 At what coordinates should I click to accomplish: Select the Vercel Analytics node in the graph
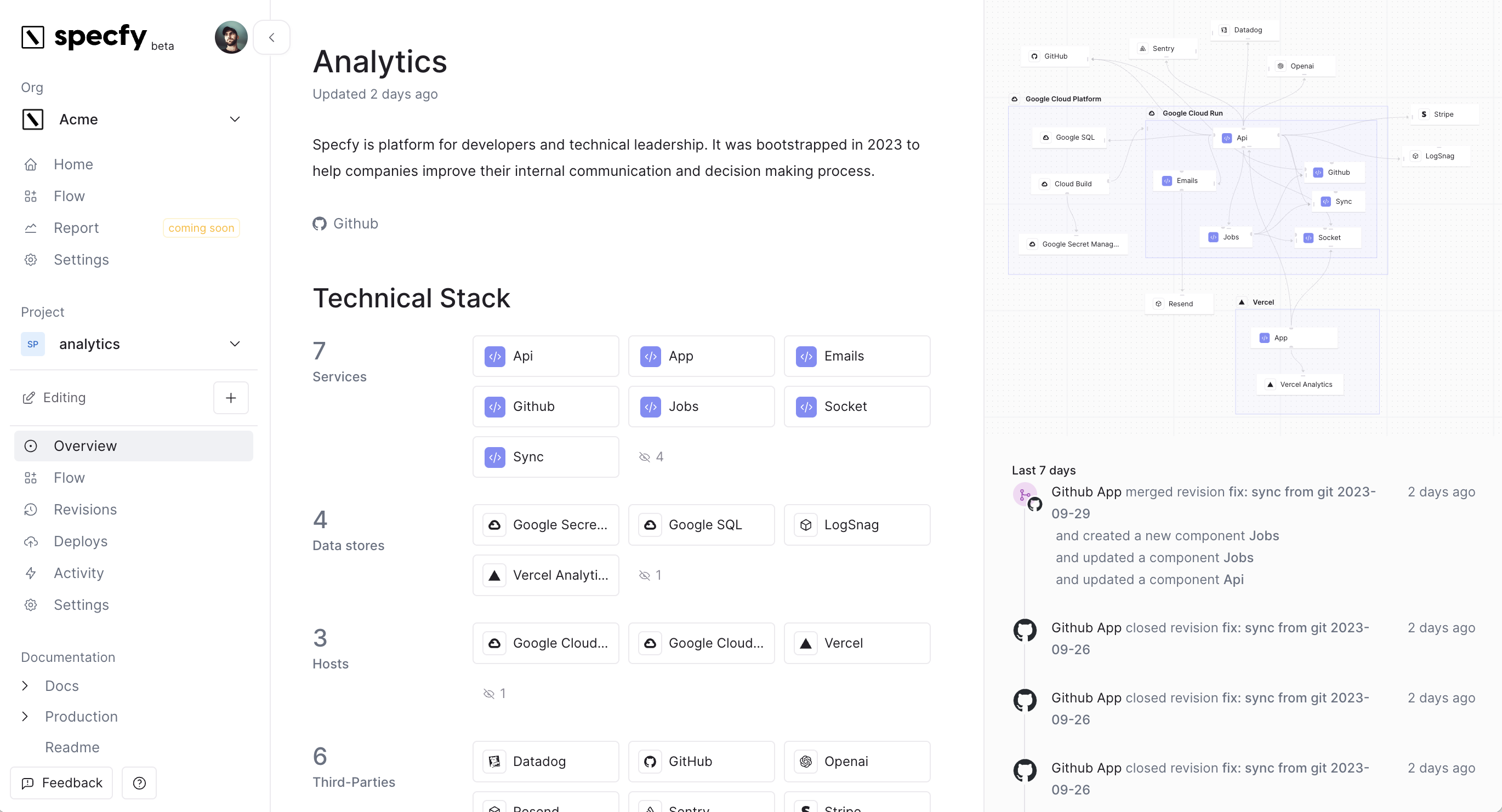click(x=1301, y=384)
